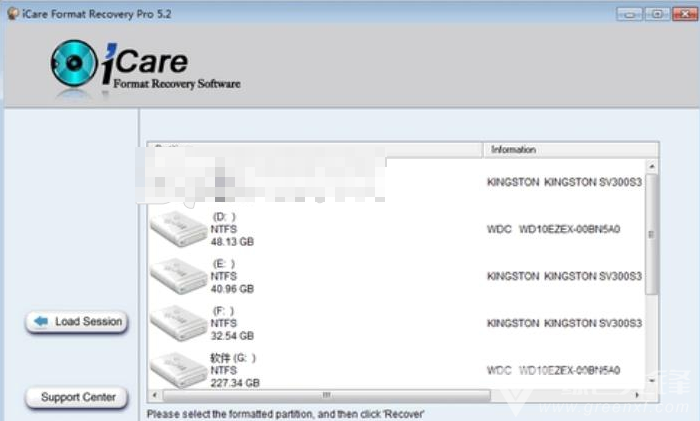
Task: Click NTFS label under D: drive
Action: click(x=224, y=229)
